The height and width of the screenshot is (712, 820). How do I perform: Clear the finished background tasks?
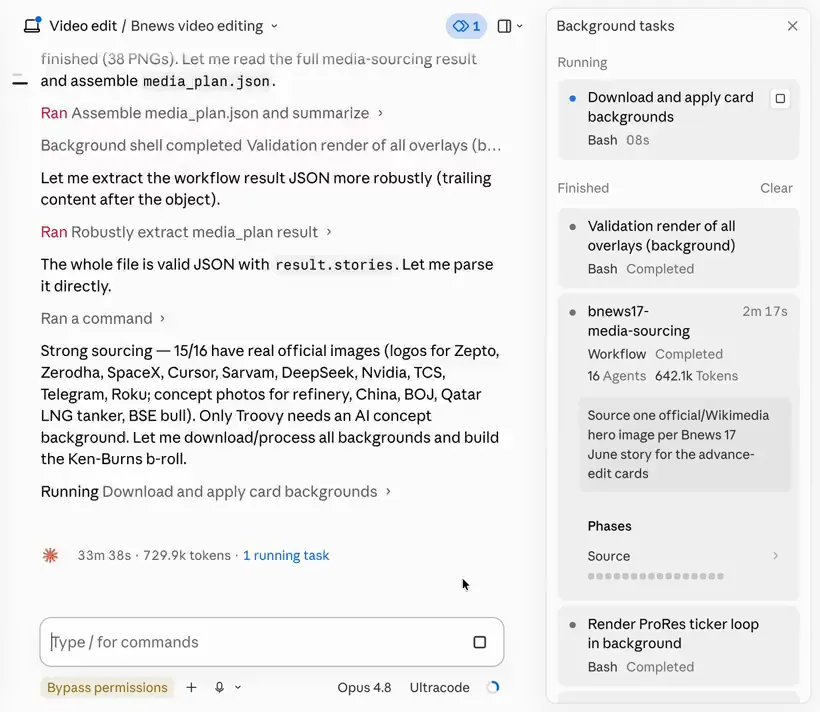[776, 188]
